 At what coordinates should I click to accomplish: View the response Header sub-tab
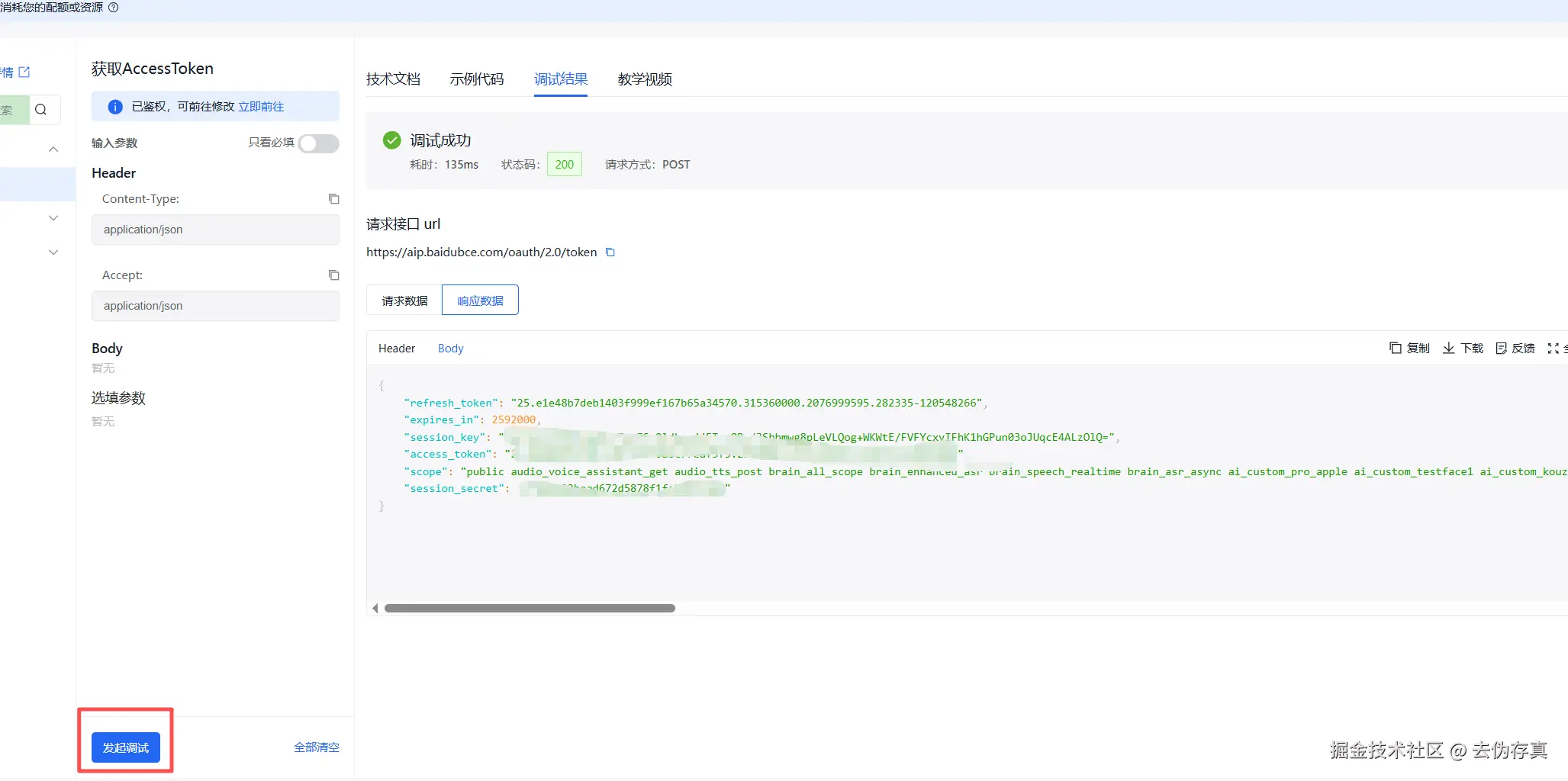[x=397, y=349]
